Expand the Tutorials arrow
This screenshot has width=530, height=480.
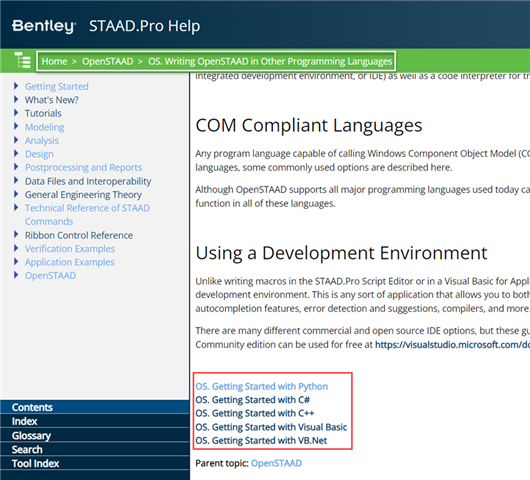pyautogui.click(x=16, y=113)
